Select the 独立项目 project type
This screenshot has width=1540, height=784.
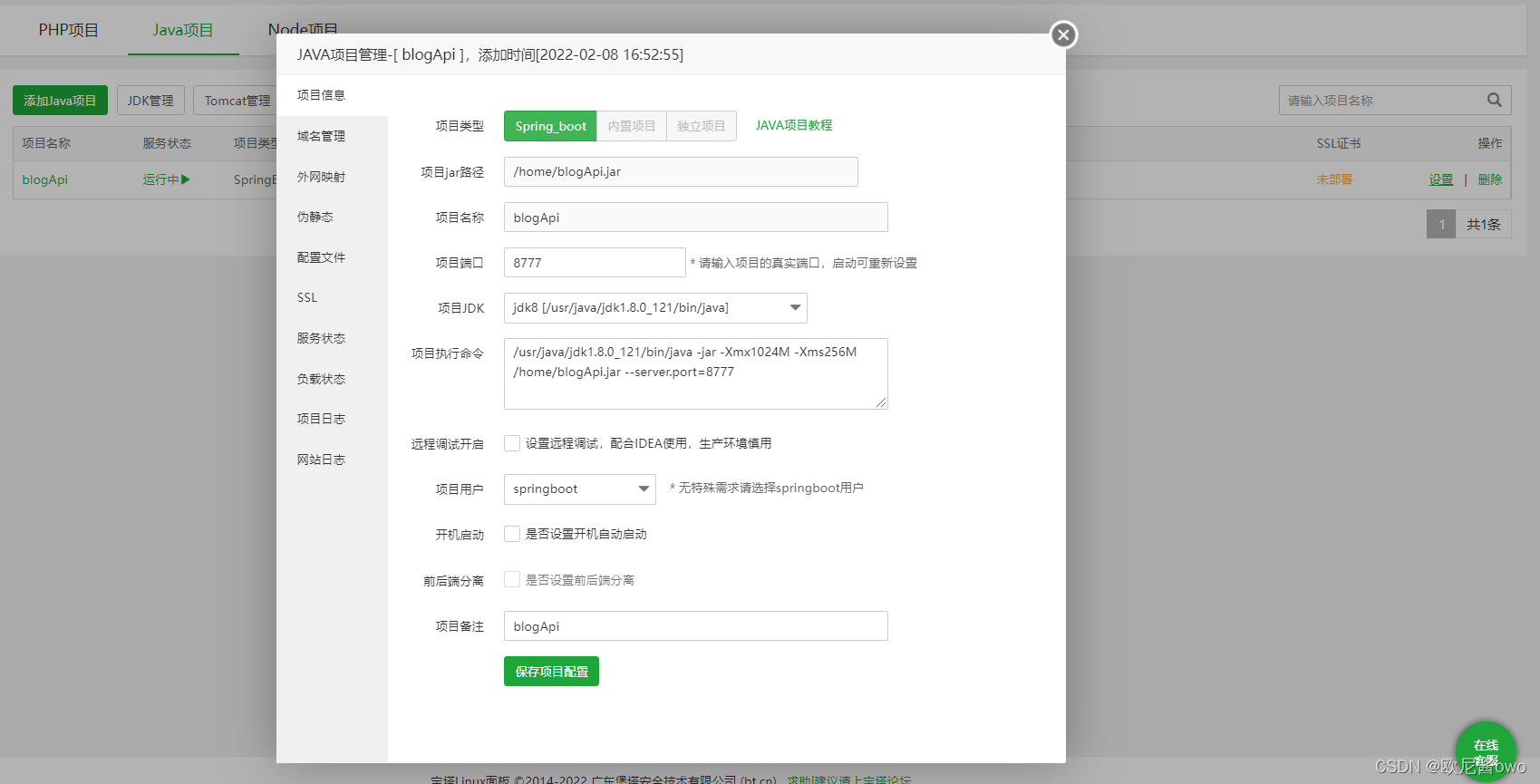pos(702,126)
